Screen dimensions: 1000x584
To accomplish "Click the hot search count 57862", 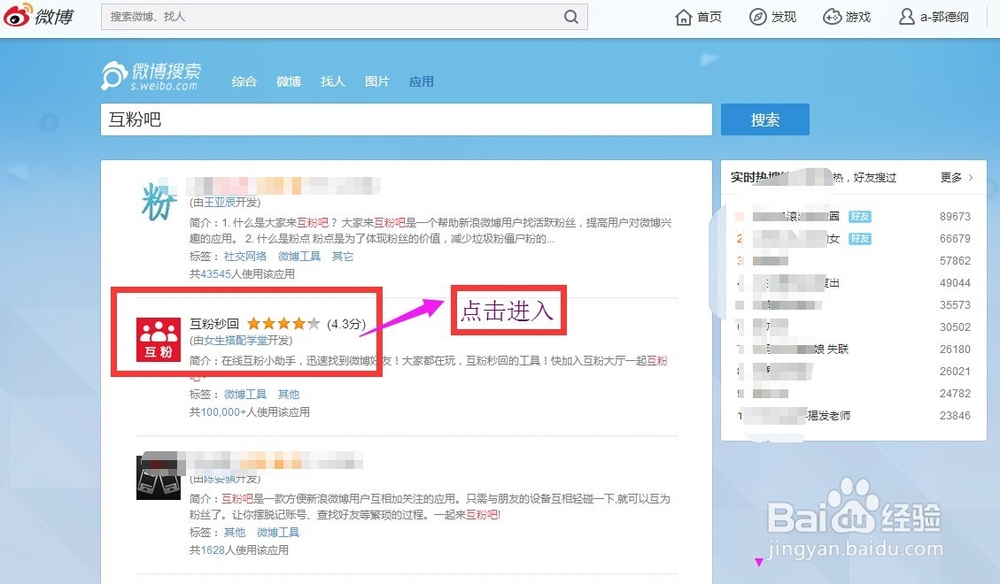I will point(955,261).
